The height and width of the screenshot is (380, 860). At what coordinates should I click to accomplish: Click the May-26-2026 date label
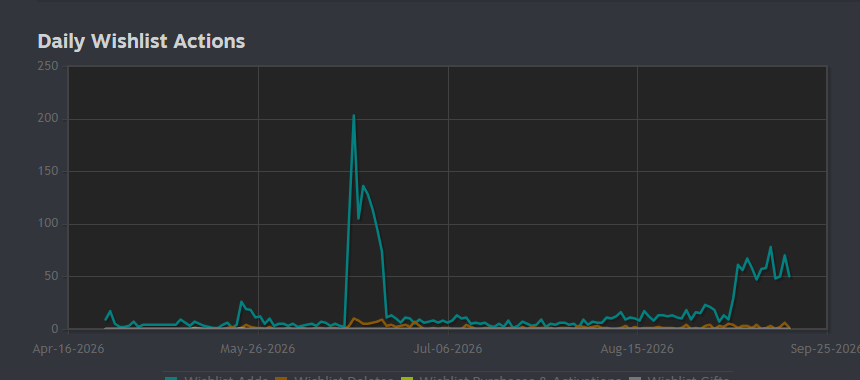(x=258, y=348)
